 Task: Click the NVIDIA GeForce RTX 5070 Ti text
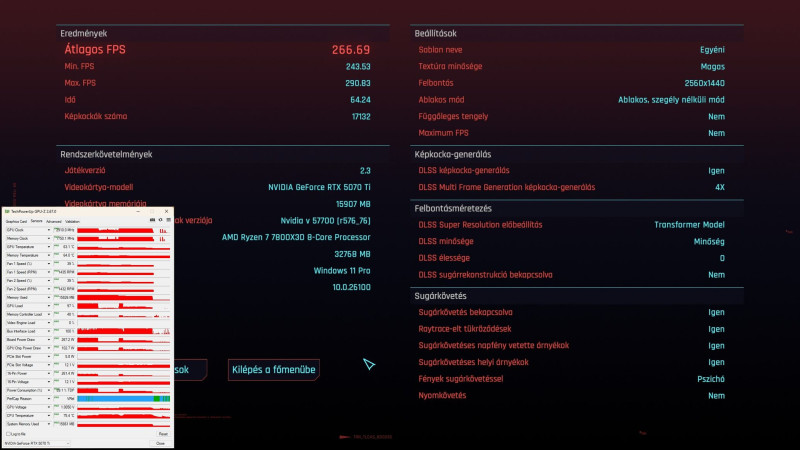[319, 187]
